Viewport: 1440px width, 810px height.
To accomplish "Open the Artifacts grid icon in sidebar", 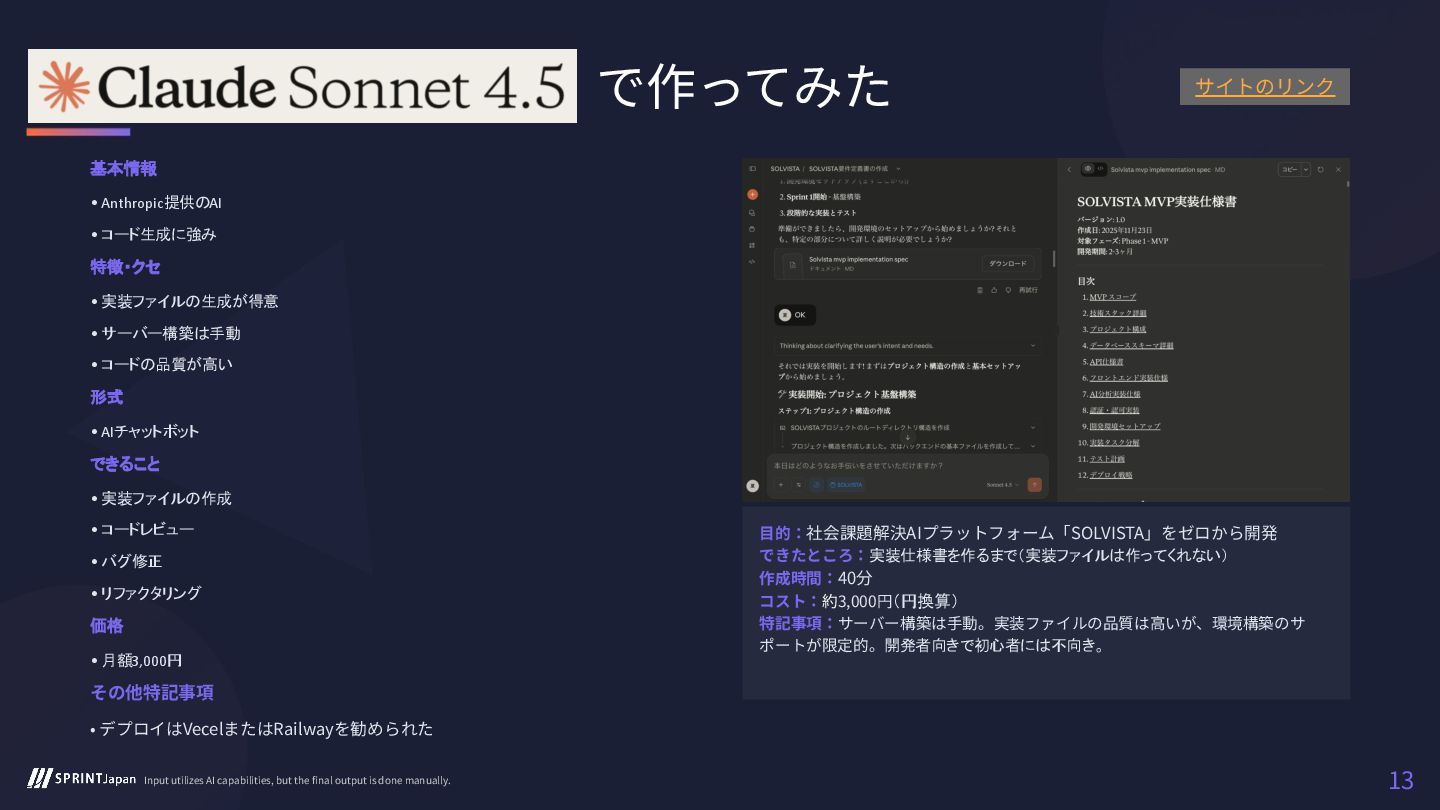I will 752,245.
